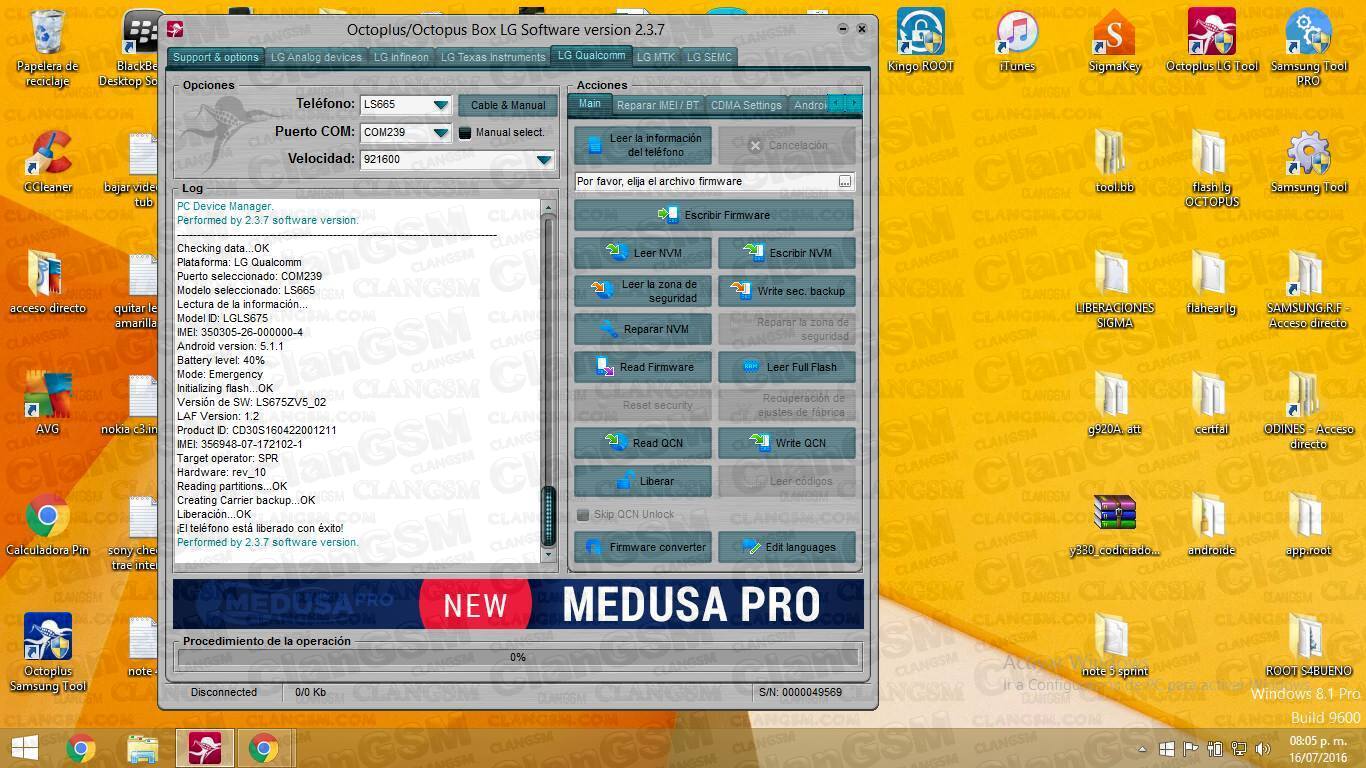Open Kingo ROOT desktop shortcut
Viewport: 1366px width, 768px height.
(920, 40)
